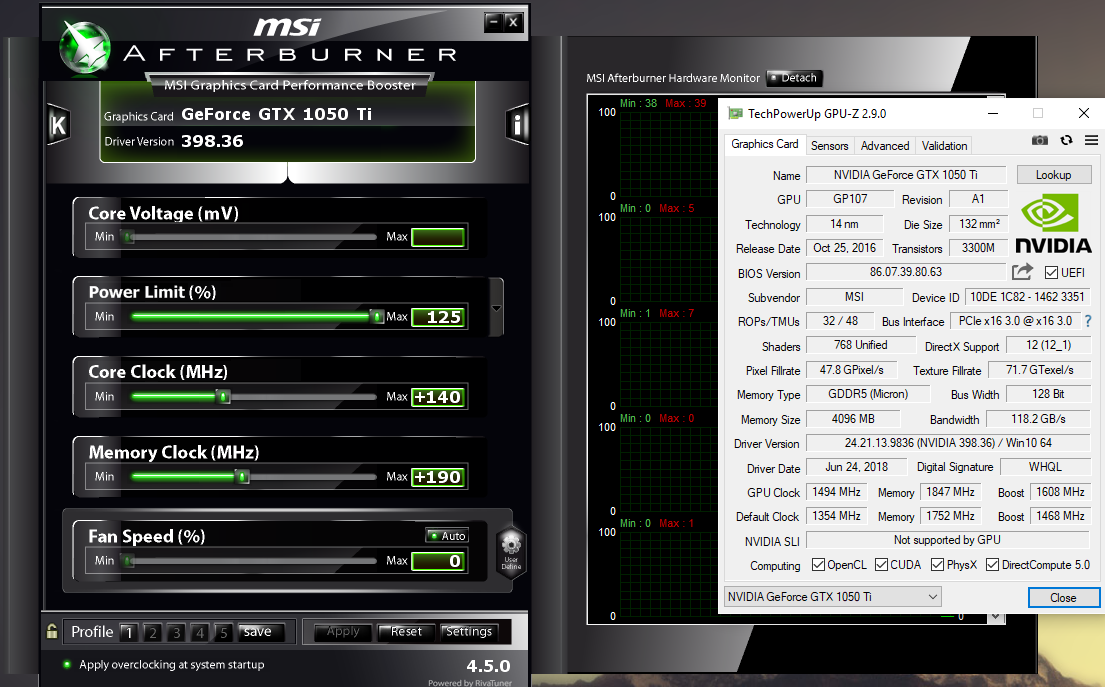Click the Bandwidth 118.2 GB/s field
This screenshot has height=687, width=1105.
[x=1038, y=419]
